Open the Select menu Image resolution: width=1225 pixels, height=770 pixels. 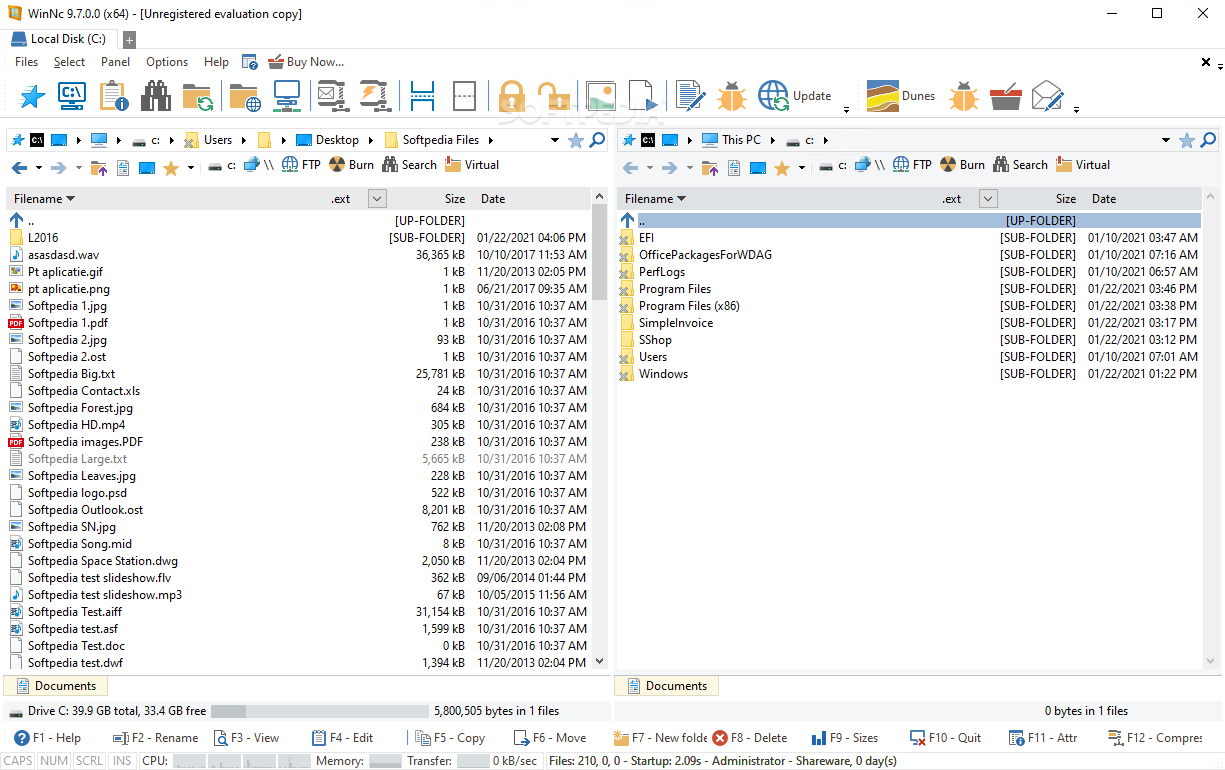(70, 62)
